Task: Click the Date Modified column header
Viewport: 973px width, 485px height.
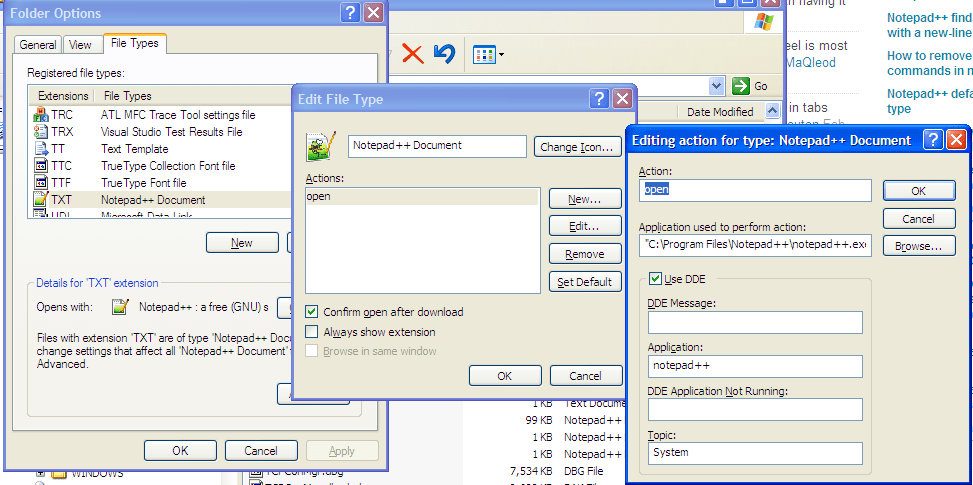Action: [720, 112]
